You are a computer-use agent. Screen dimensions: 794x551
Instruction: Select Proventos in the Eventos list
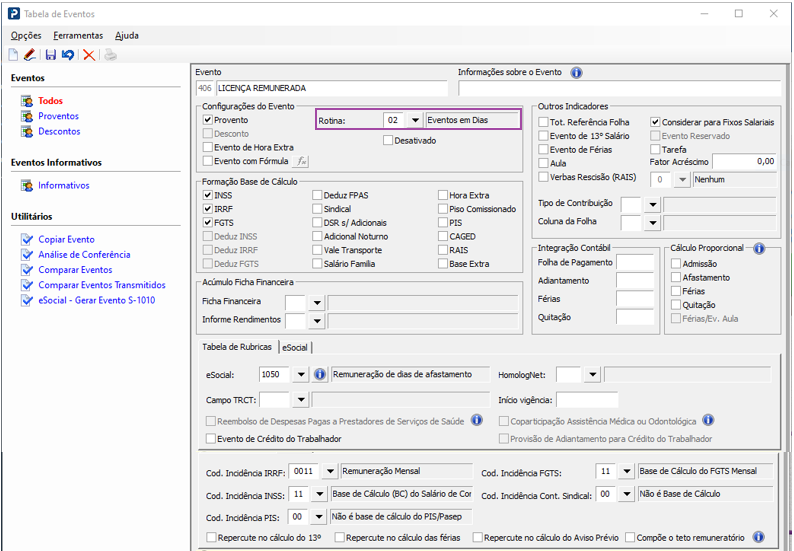point(58,116)
